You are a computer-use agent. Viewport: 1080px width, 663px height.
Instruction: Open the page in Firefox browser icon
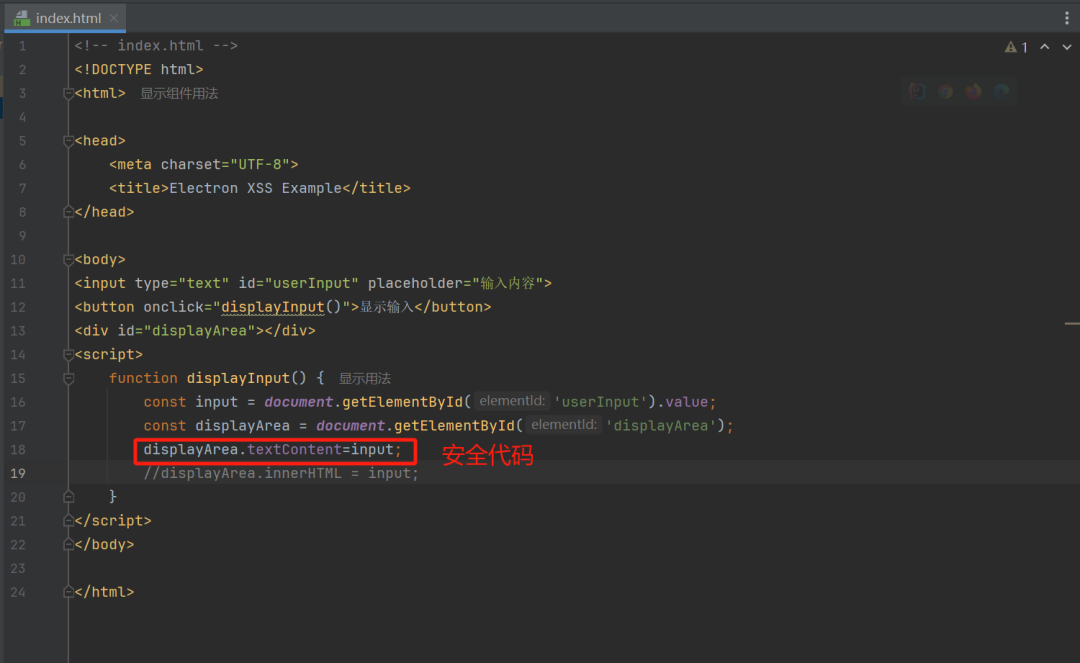coord(973,92)
